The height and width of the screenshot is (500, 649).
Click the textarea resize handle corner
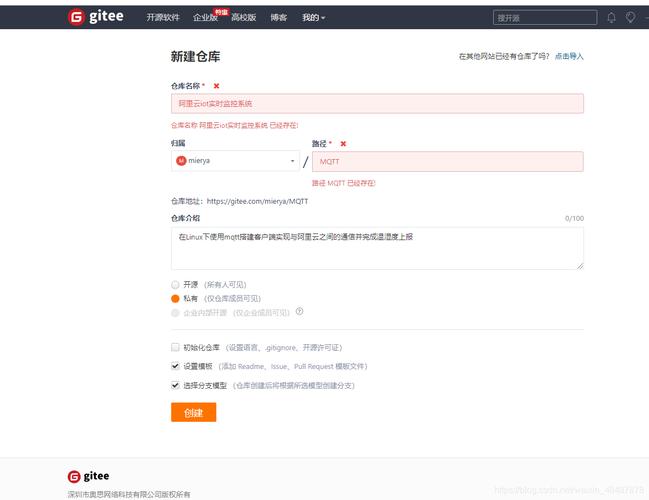tap(580, 266)
